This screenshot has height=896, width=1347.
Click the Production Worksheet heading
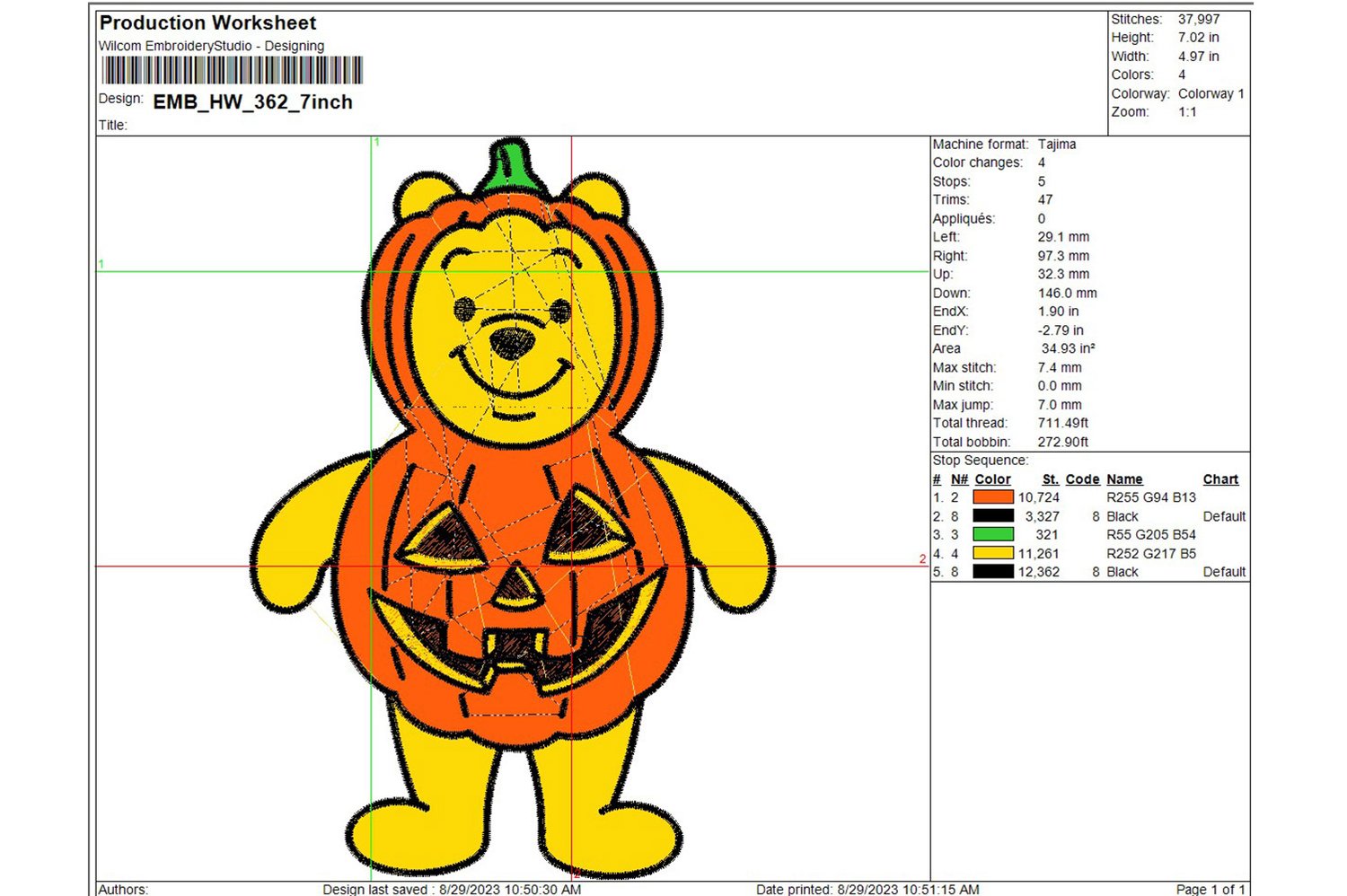(207, 23)
